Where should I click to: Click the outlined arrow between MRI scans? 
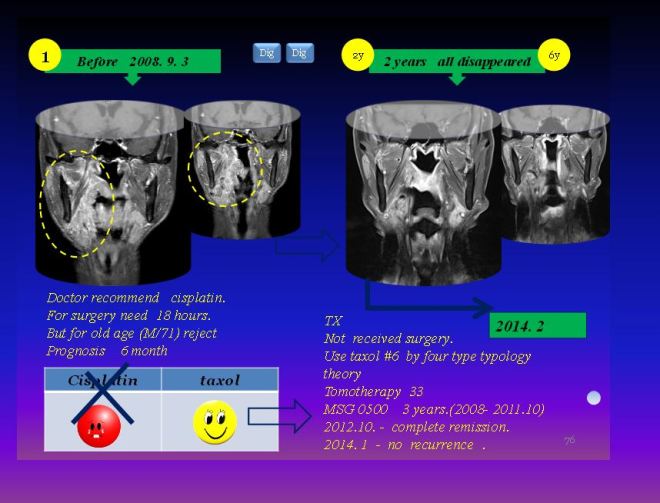pos(306,244)
